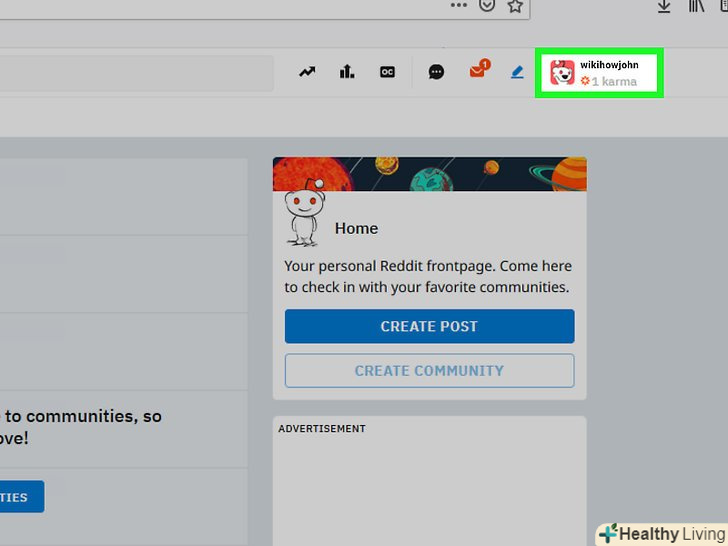Click the Snoo mascot illustration

point(304,213)
